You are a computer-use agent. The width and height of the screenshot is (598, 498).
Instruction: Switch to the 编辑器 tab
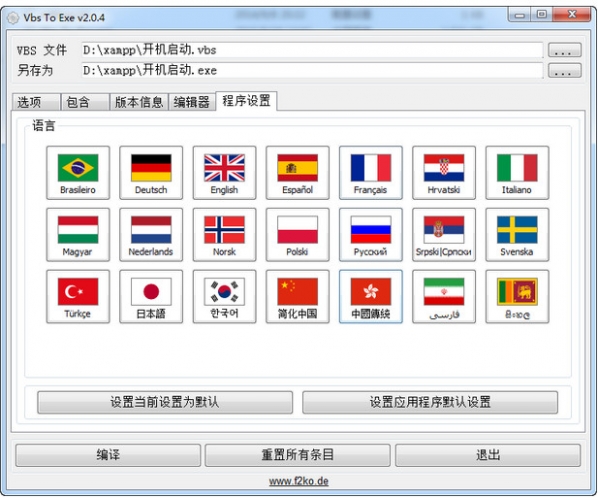click(192, 102)
